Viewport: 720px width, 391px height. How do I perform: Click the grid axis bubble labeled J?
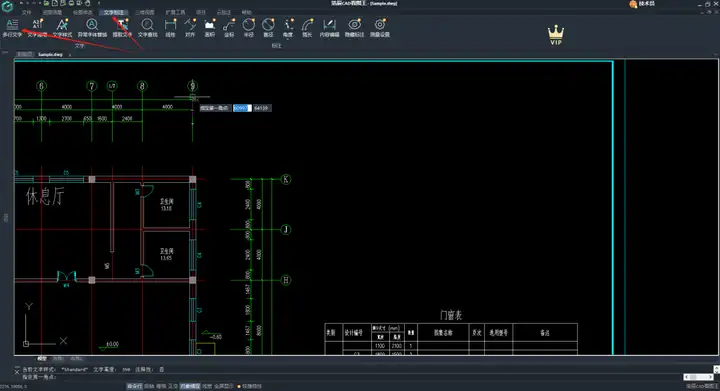pyautogui.click(x=286, y=229)
